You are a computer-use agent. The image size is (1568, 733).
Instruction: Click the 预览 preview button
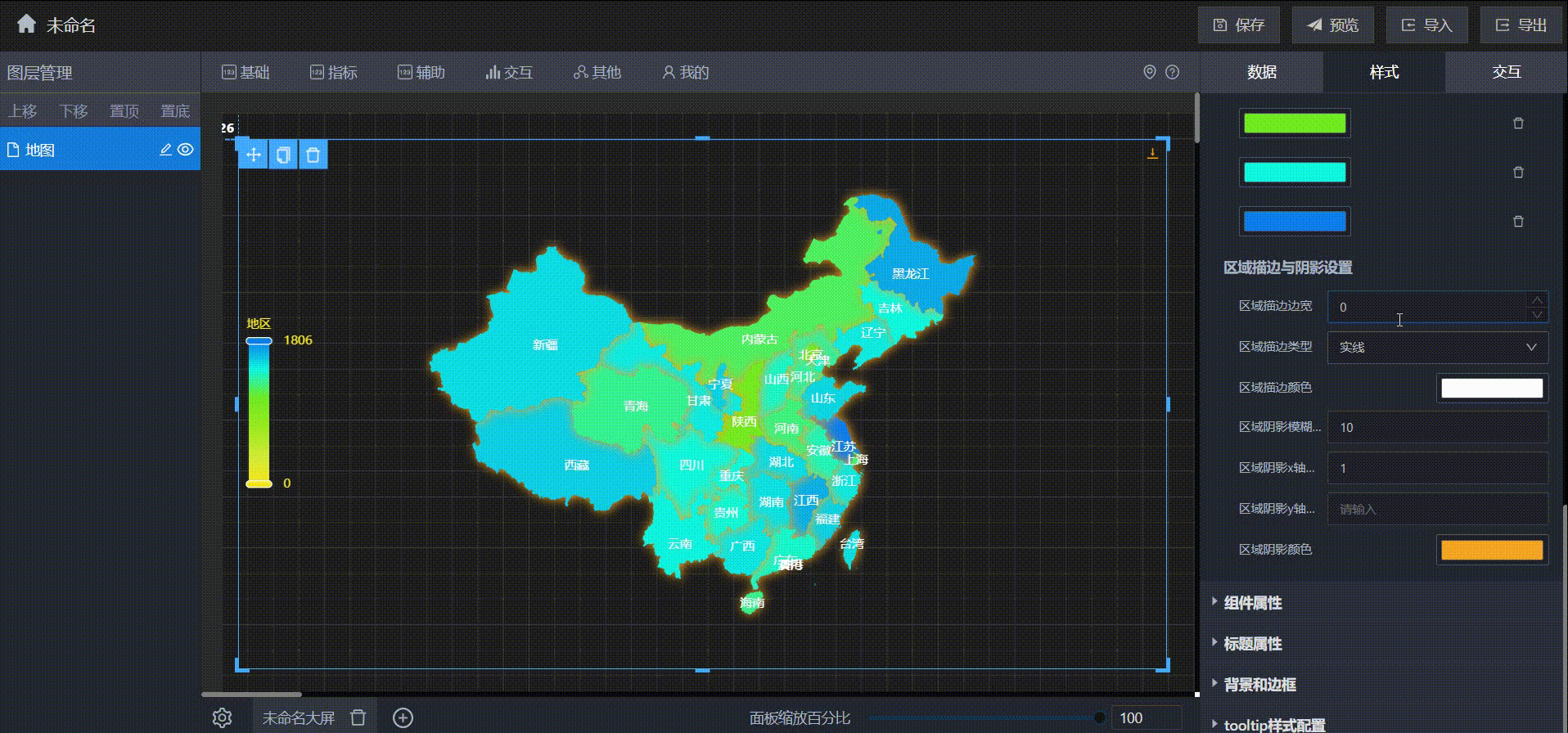(1332, 25)
